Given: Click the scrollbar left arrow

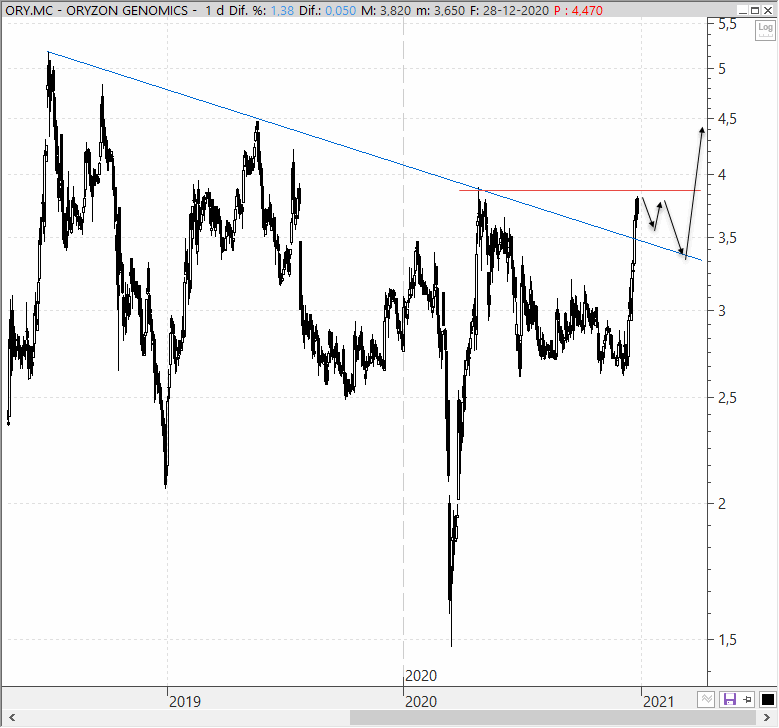Looking at the screenshot, I should [12, 718].
